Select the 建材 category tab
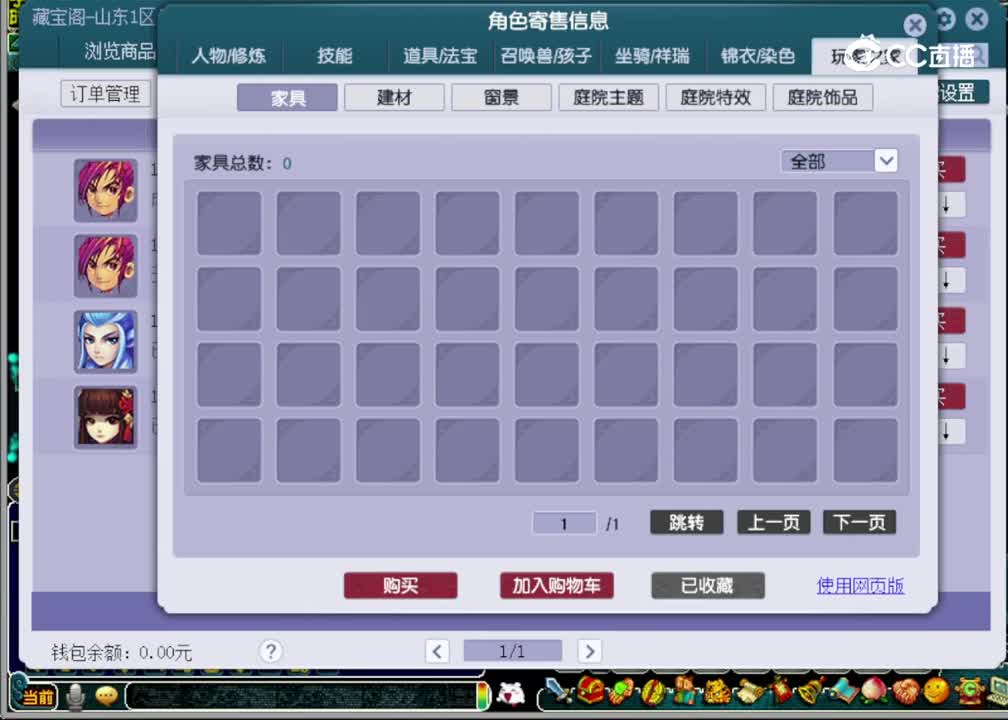The image size is (1008, 720). 394,97
